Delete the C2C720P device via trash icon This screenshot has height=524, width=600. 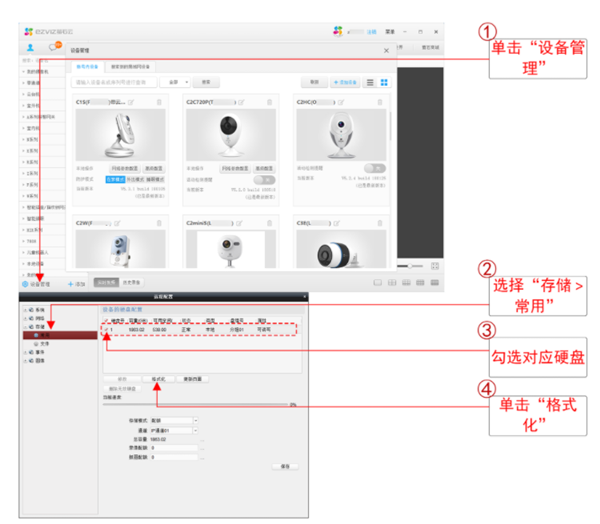click(270, 102)
